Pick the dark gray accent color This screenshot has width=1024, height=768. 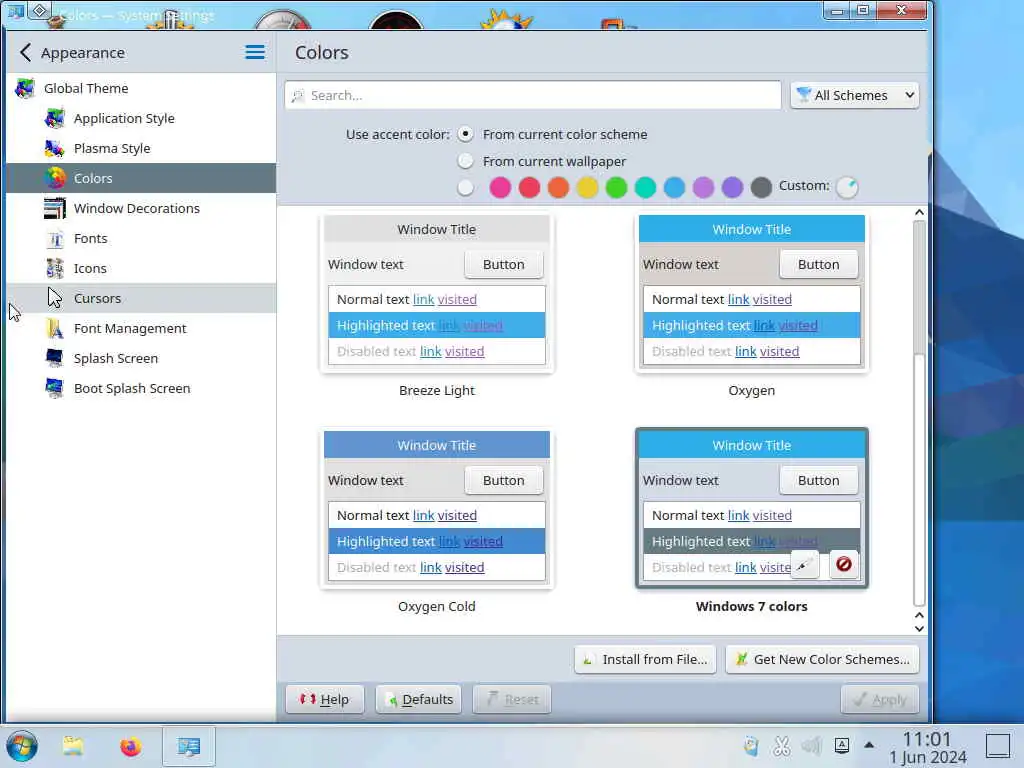tap(761, 187)
